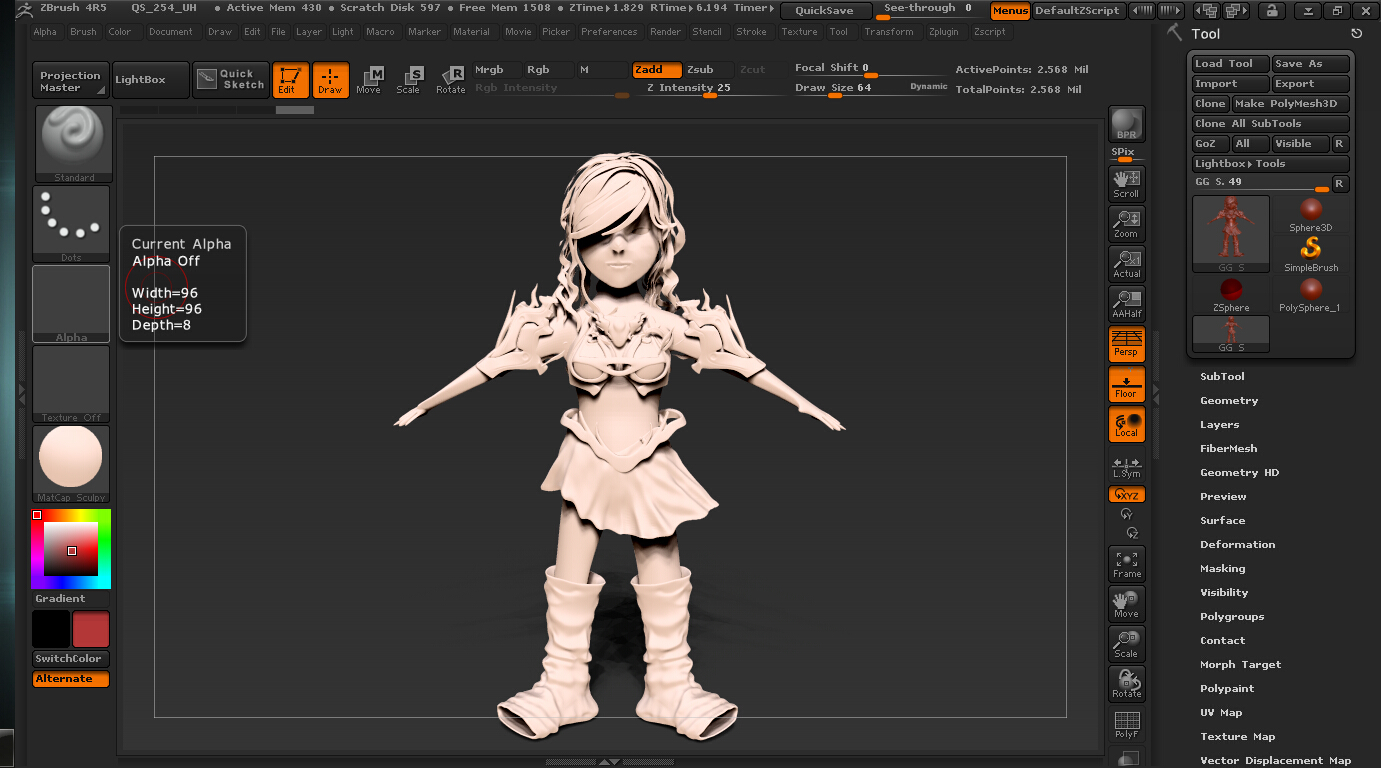Click the red secondary color swatch

tap(91, 629)
